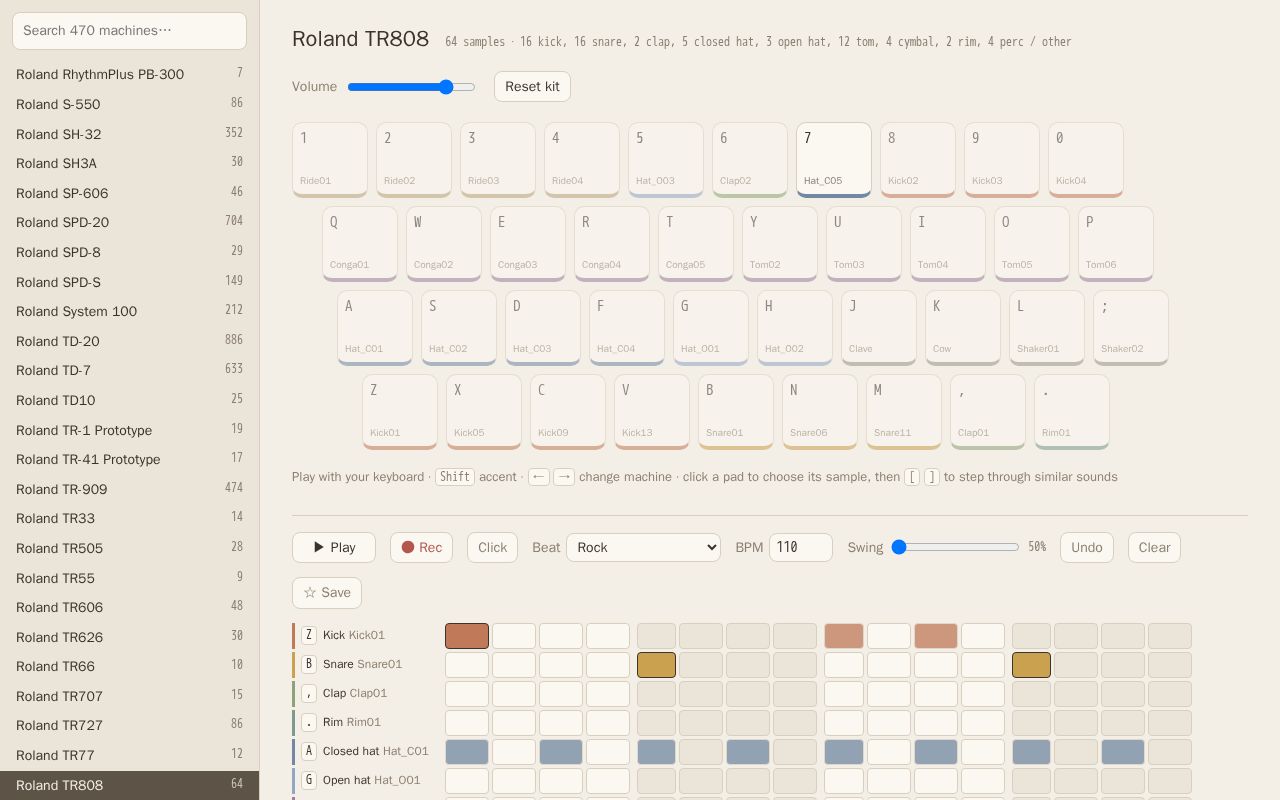The image size is (1280, 800).
Task: Trigger the Cow pad on key K
Action: 963,328
